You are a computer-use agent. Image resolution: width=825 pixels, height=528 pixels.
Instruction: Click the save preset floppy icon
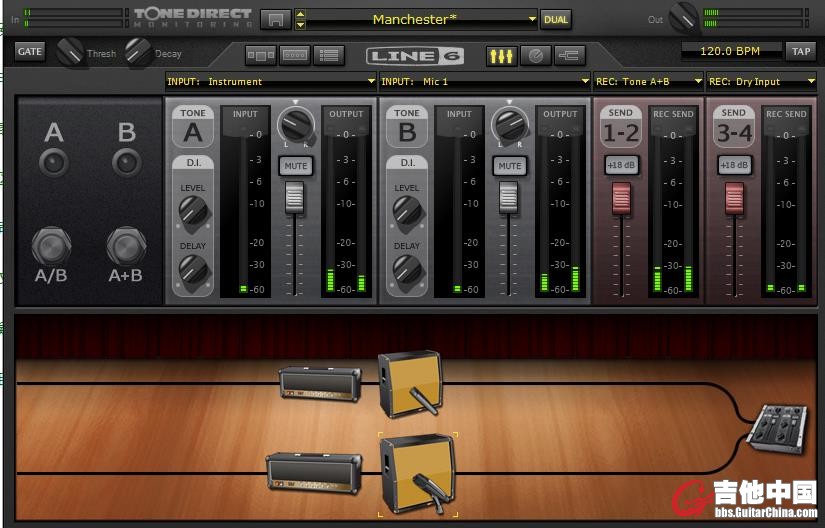276,20
